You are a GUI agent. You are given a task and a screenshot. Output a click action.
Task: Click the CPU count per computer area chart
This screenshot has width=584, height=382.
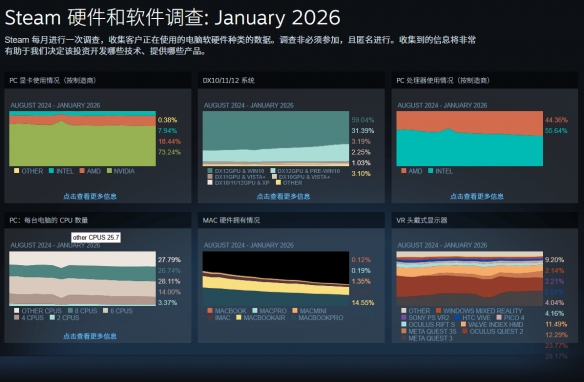[82, 278]
